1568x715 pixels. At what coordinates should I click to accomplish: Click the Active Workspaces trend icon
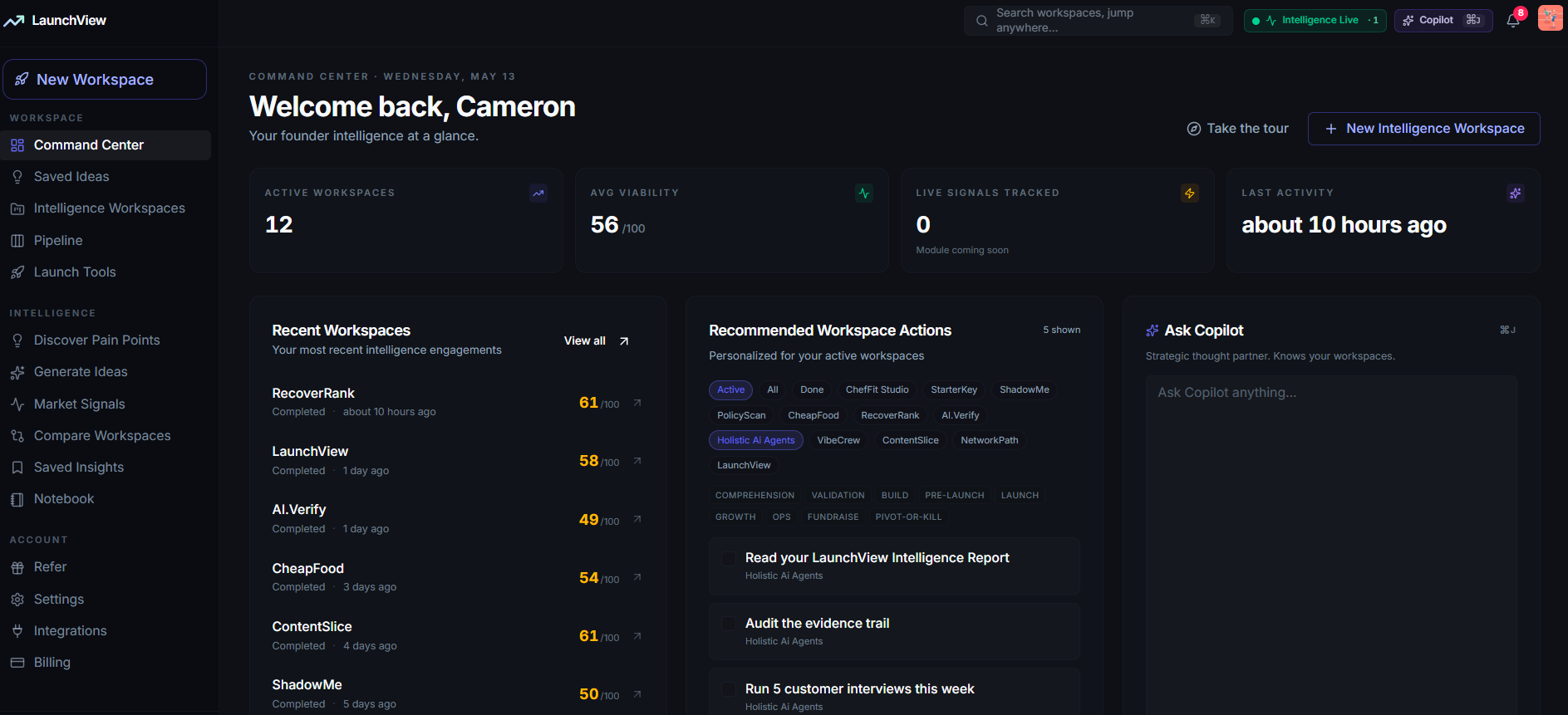(538, 193)
